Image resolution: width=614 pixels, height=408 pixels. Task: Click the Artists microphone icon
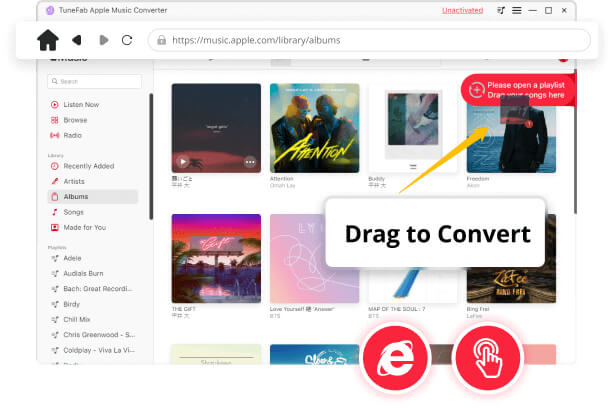(54, 181)
